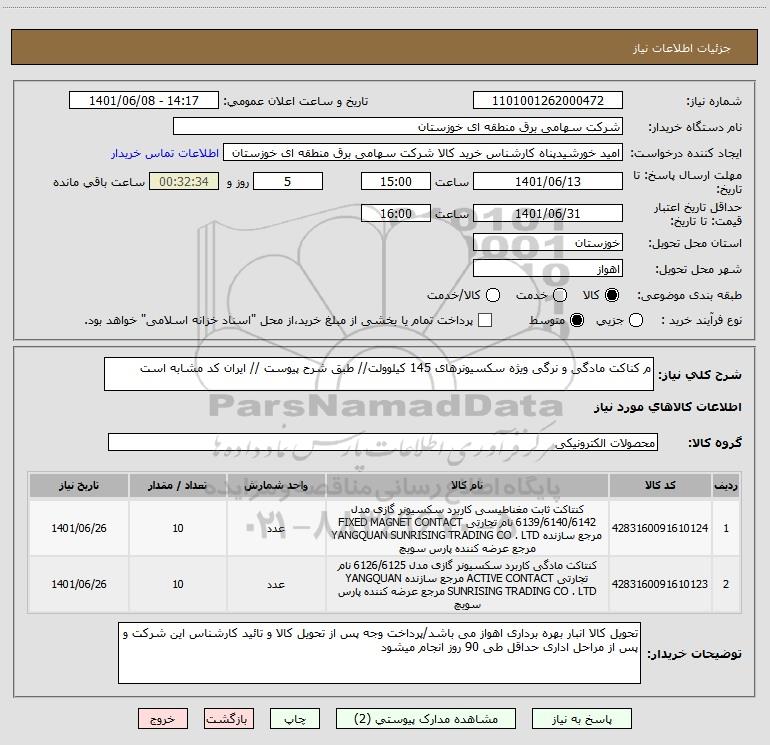The height and width of the screenshot is (745, 770).
Task: Choose متوسط purchase process type
Action: [x=577, y=320]
